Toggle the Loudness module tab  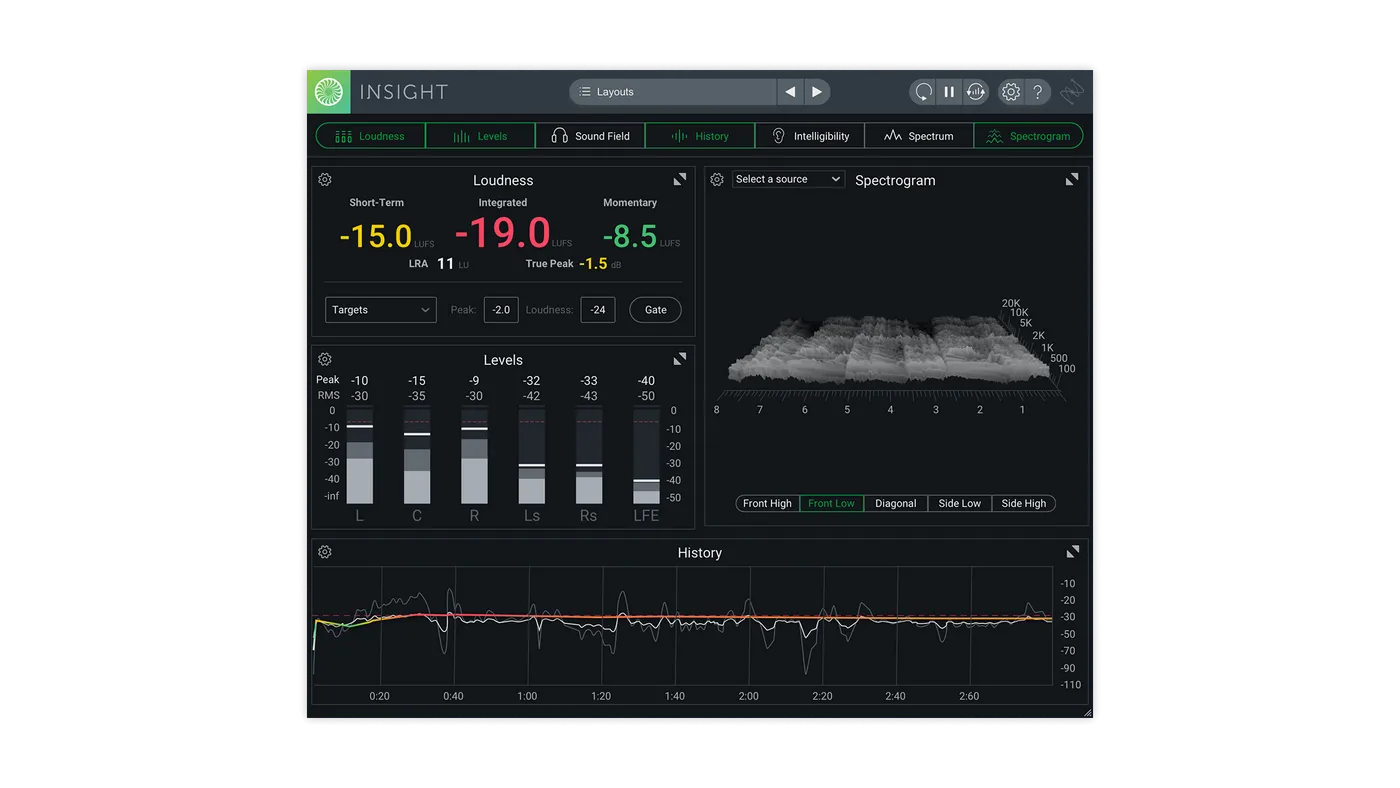[371, 136]
